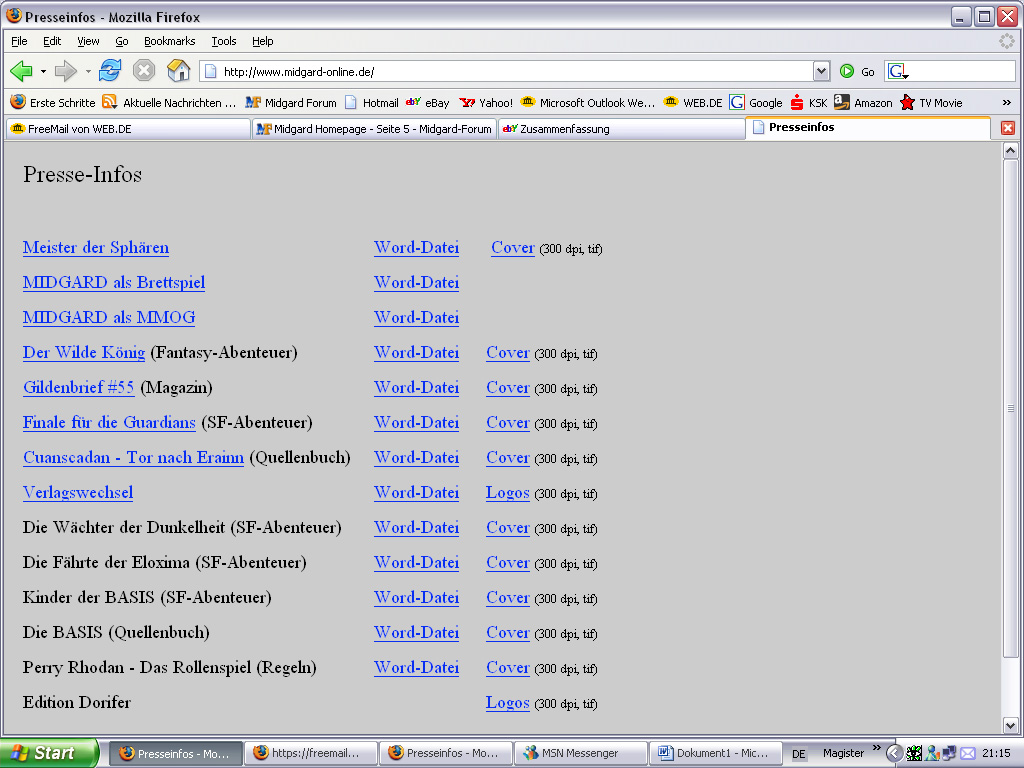Show hidden system tray icons arrow
This screenshot has width=1024, height=768.
coord(893,753)
